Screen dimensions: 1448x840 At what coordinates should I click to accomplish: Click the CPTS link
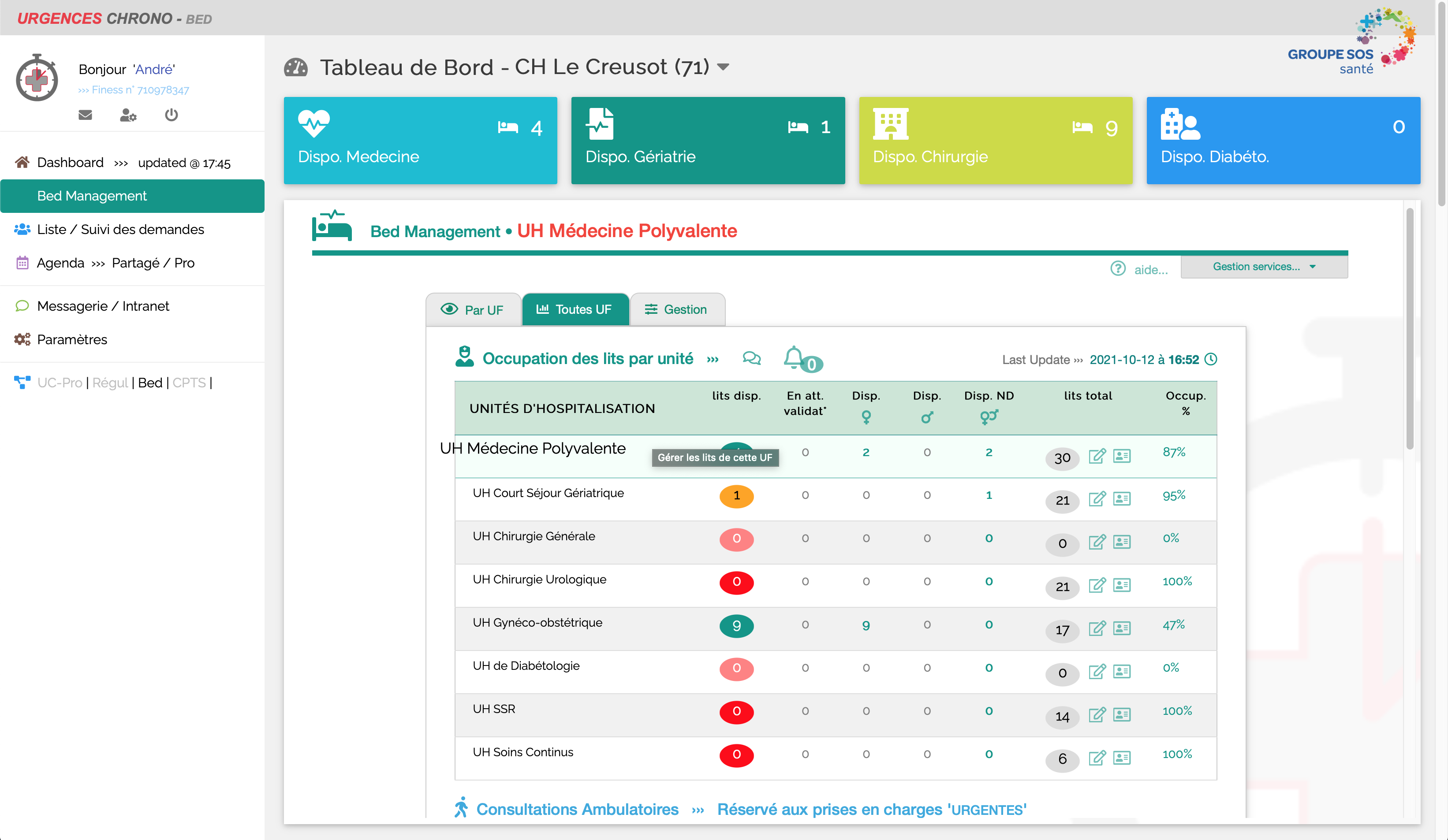[x=189, y=383]
